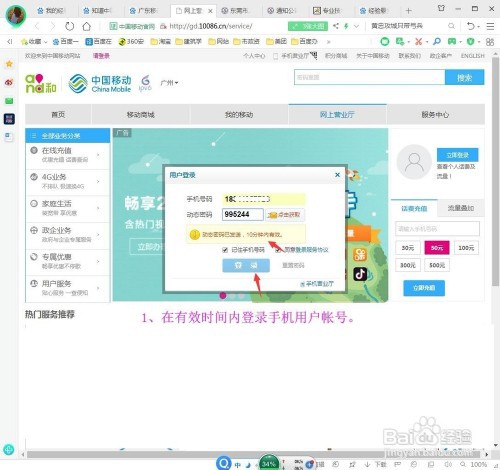The height and width of the screenshot is (470, 500).
Task: Click the address bar share icon
Action: pyautogui.click(x=336, y=26)
